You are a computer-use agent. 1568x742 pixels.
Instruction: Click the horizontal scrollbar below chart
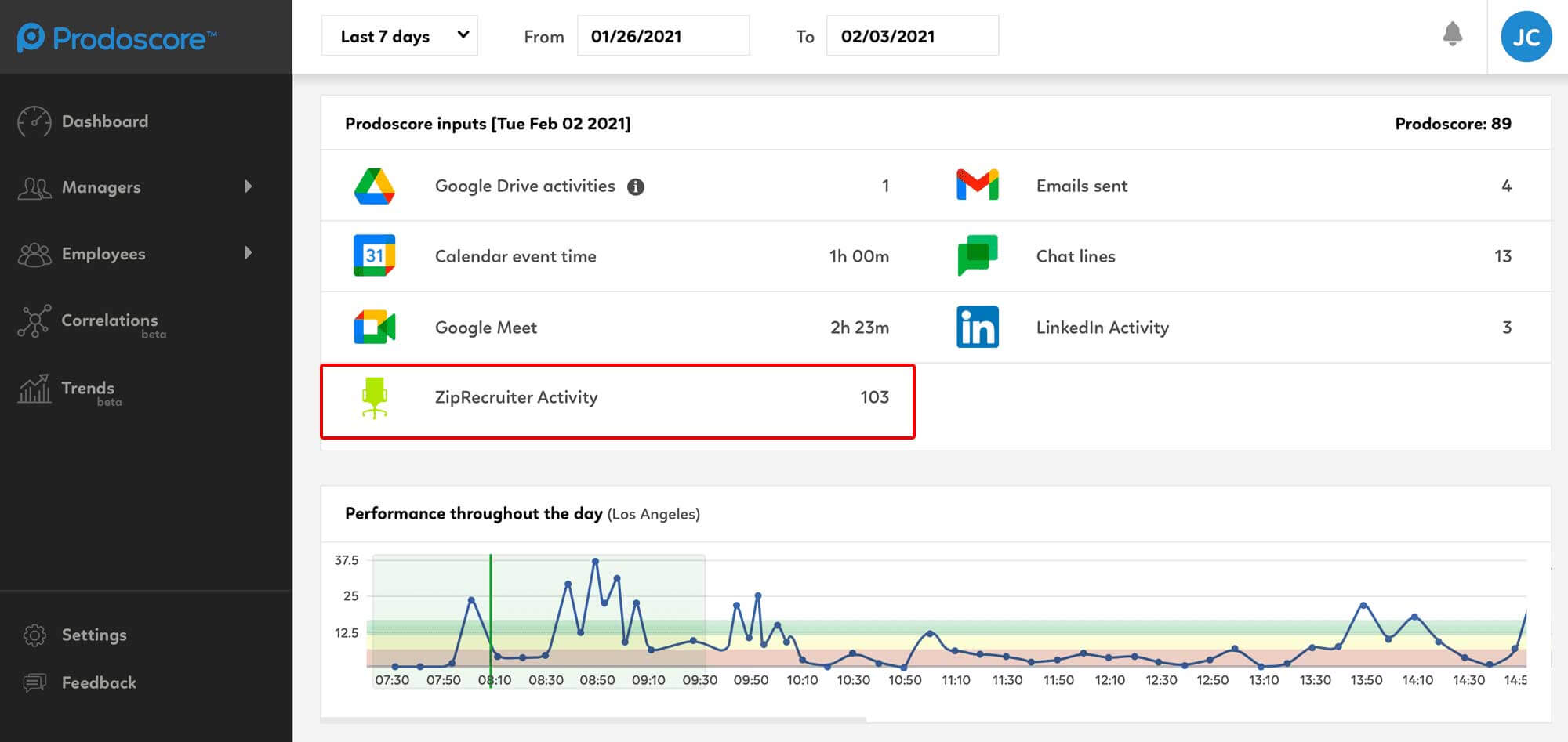(x=593, y=719)
